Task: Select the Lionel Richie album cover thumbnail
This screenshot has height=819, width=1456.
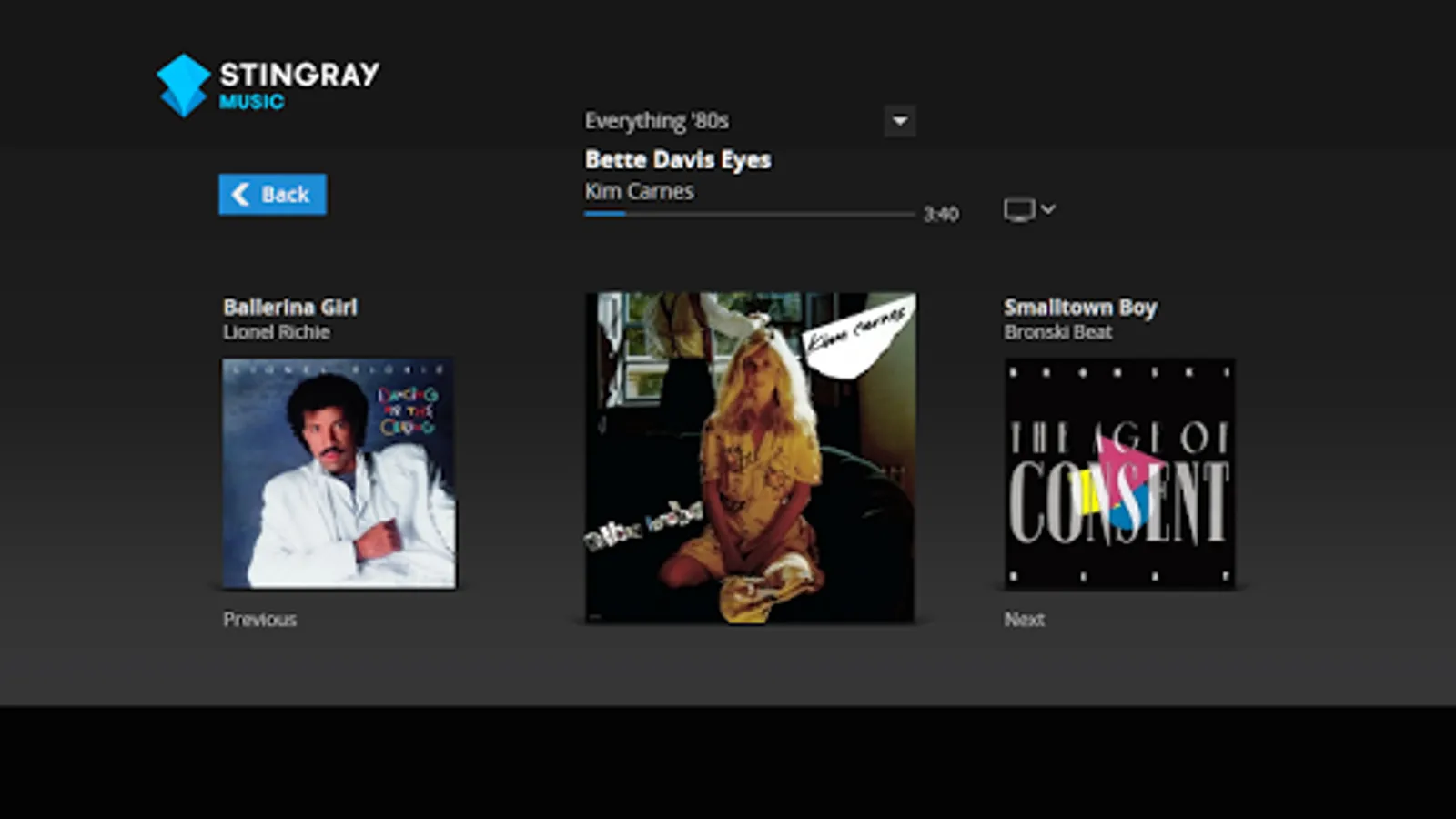Action: (339, 473)
